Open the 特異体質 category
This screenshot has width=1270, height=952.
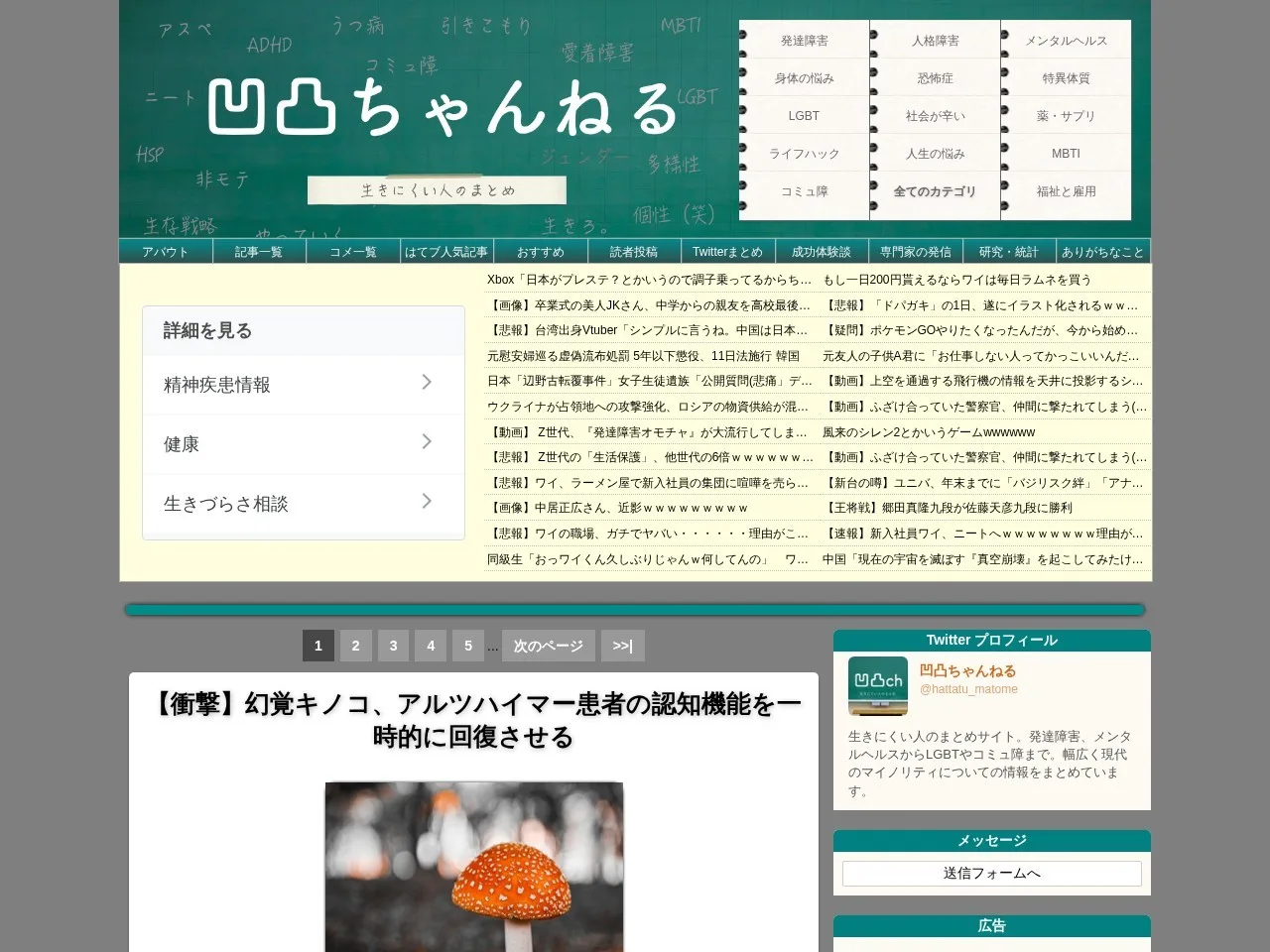point(1067,78)
